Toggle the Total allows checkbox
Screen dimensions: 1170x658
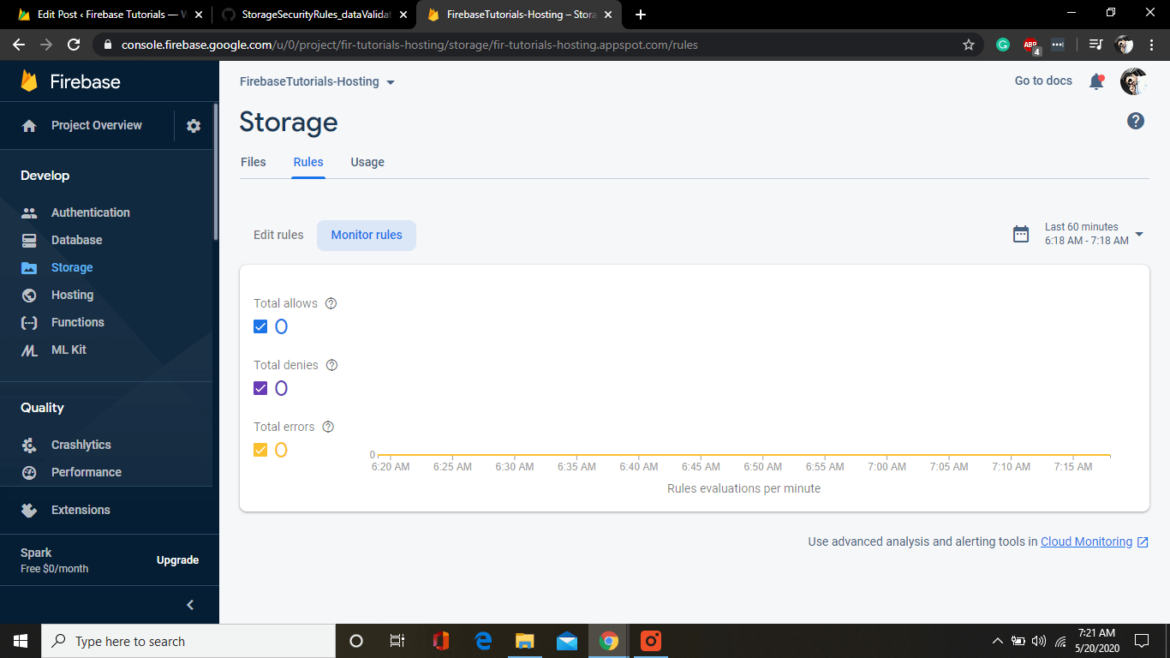click(x=260, y=326)
